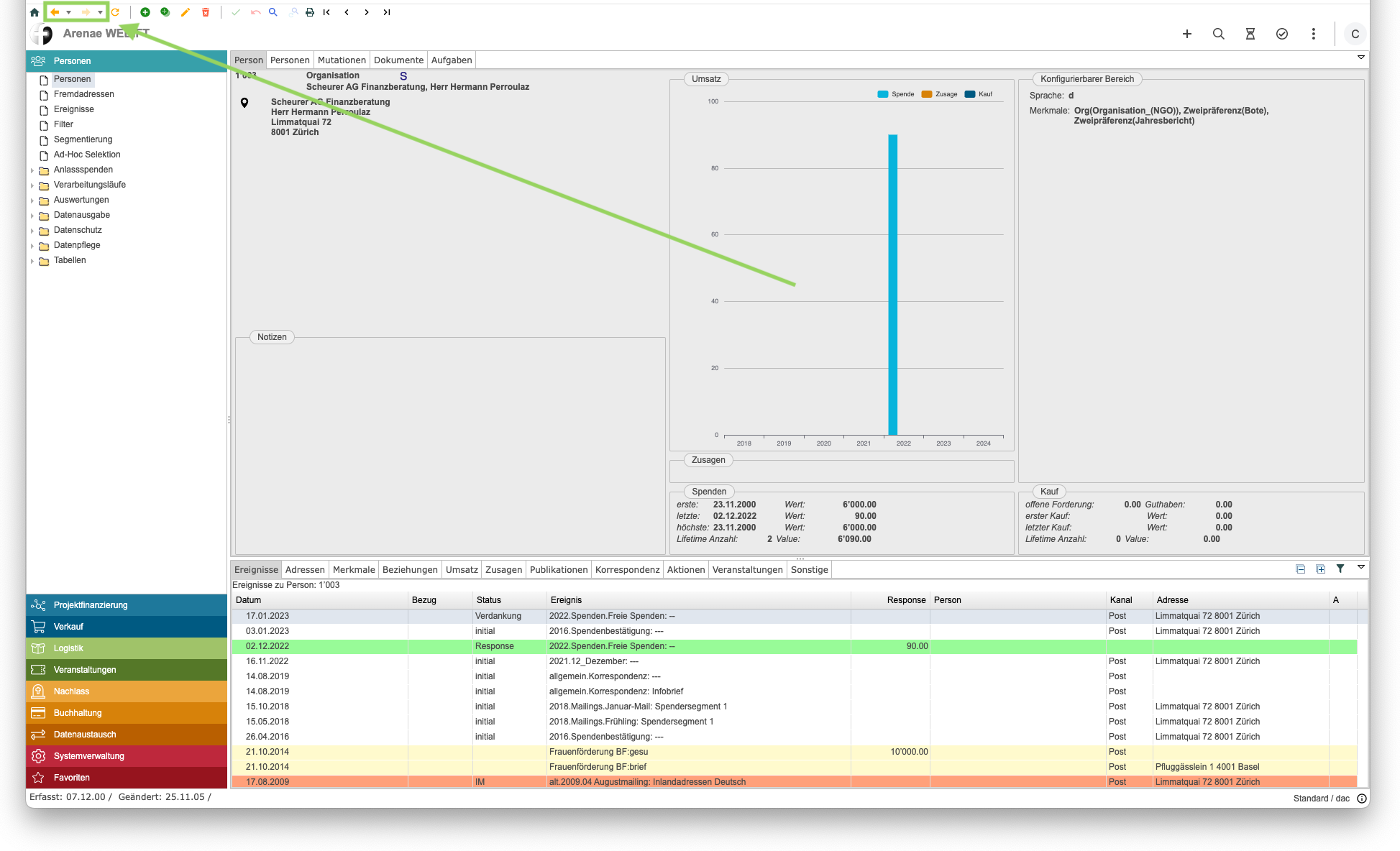Screen dimensions: 1400x851
Task: Click the orange refresh icon
Action: point(115,12)
